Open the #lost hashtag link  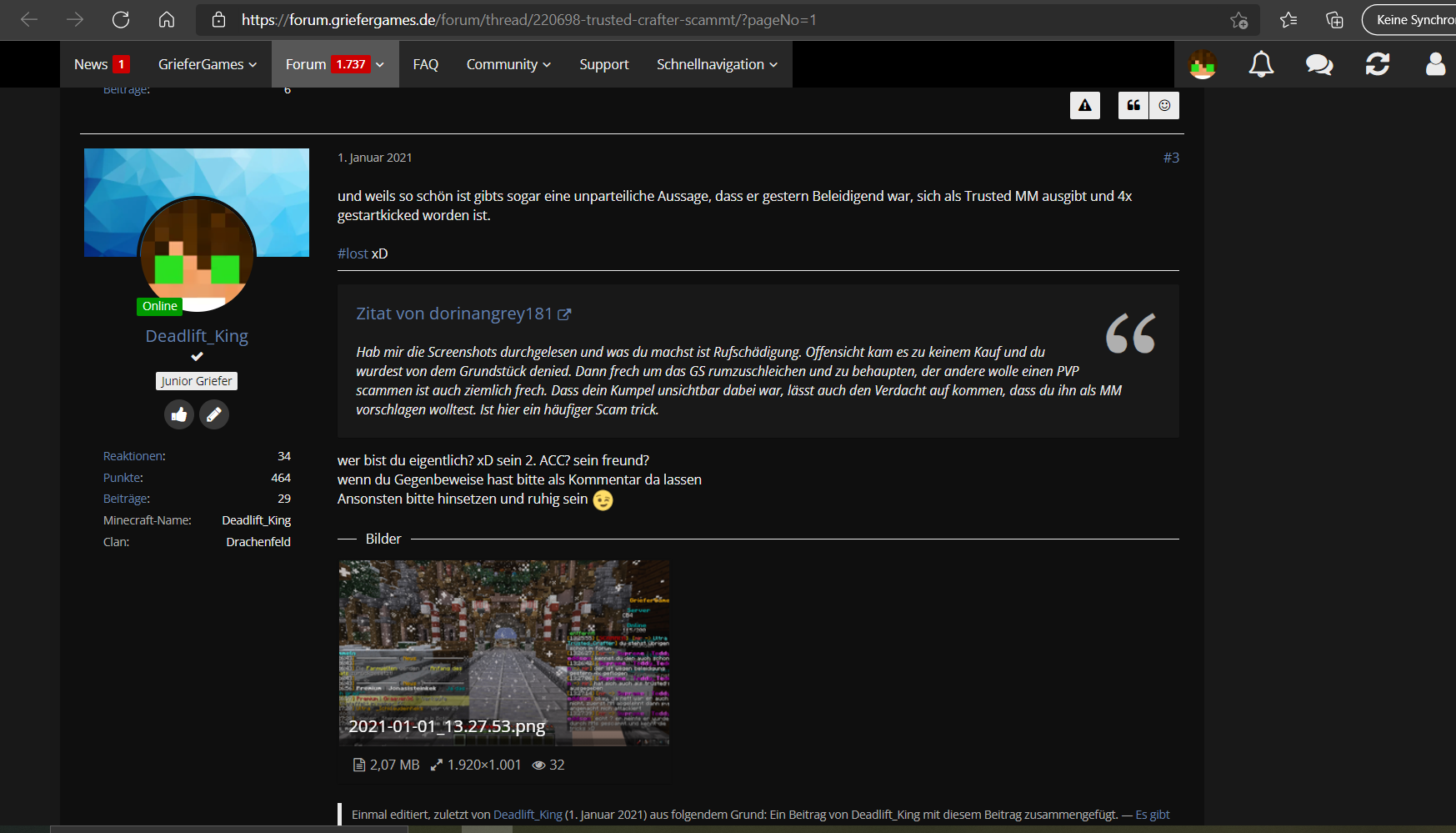coord(353,253)
